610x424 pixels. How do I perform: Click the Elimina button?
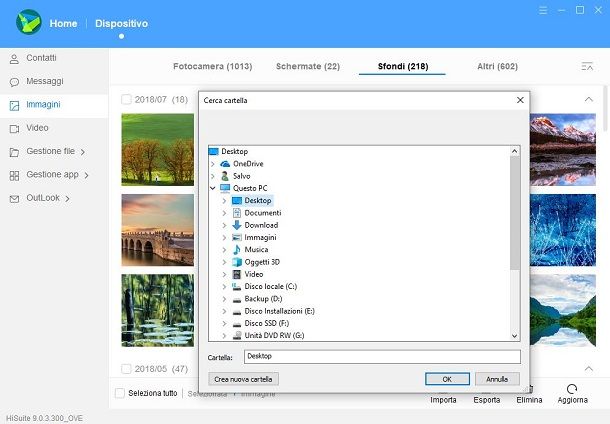coord(529,399)
